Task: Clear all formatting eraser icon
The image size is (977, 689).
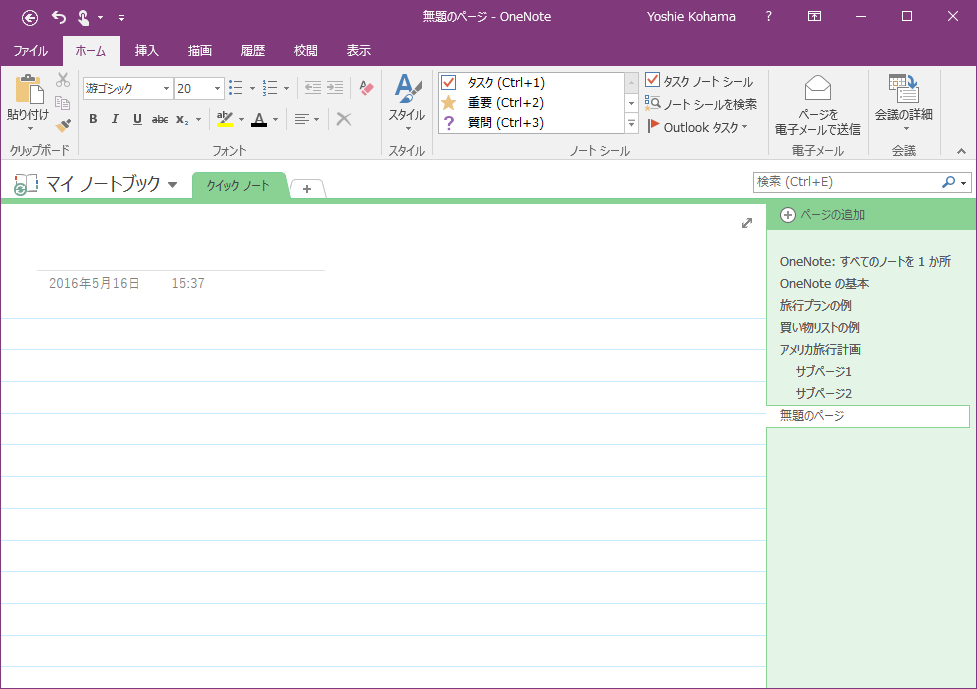Action: [x=366, y=88]
